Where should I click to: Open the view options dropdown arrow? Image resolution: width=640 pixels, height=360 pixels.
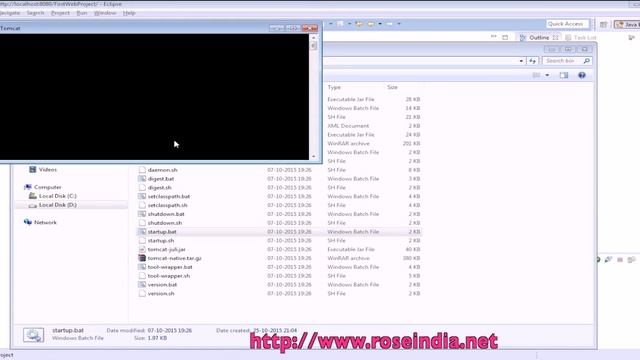(547, 75)
